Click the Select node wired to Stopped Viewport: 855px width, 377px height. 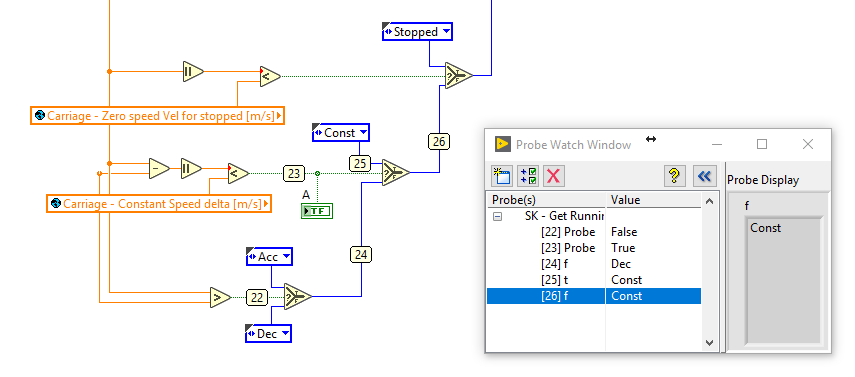click(x=459, y=75)
